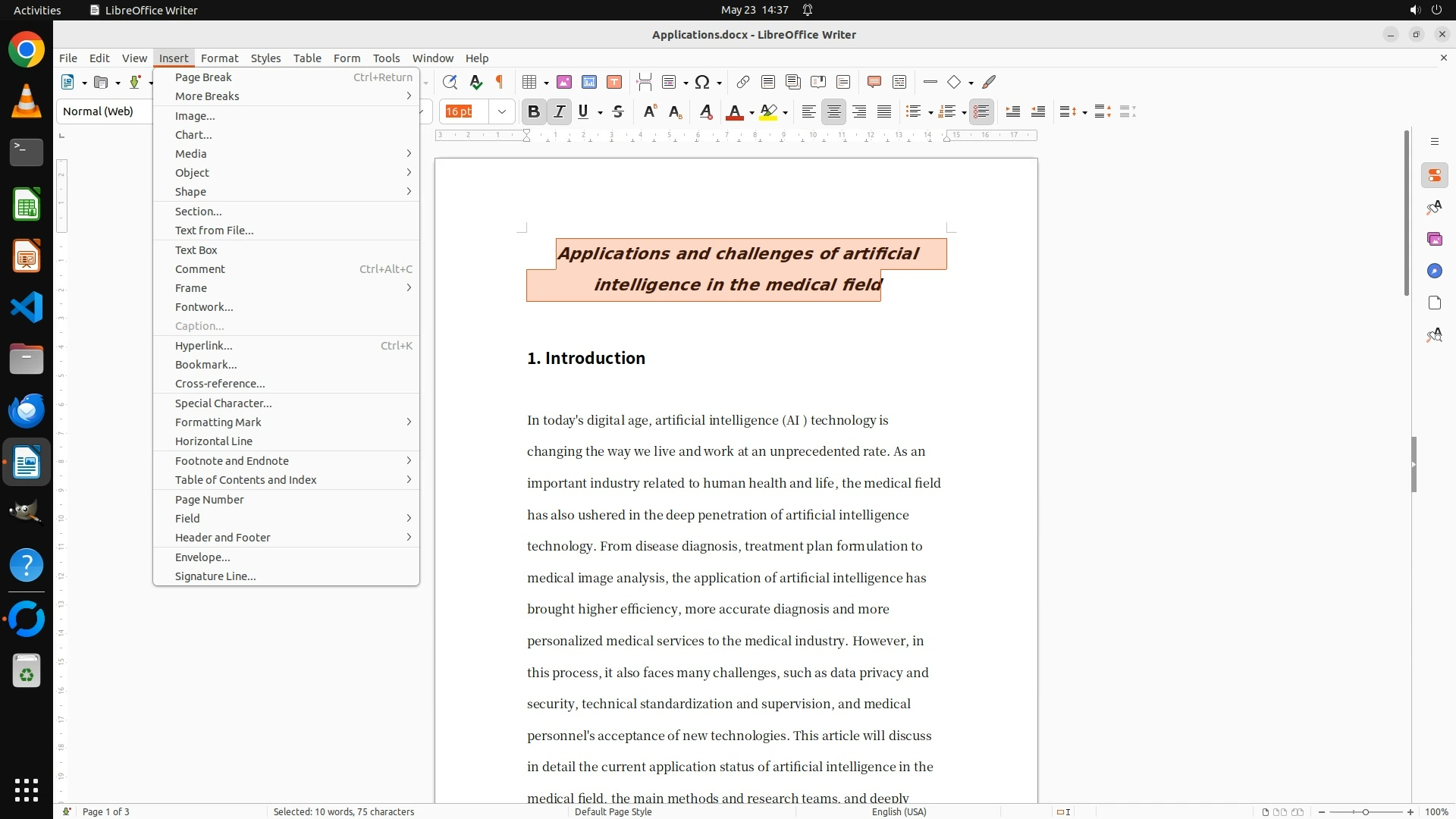The image size is (1456, 819).
Task: Choose Bookmark... in the Insert menu
Action: 206,365
